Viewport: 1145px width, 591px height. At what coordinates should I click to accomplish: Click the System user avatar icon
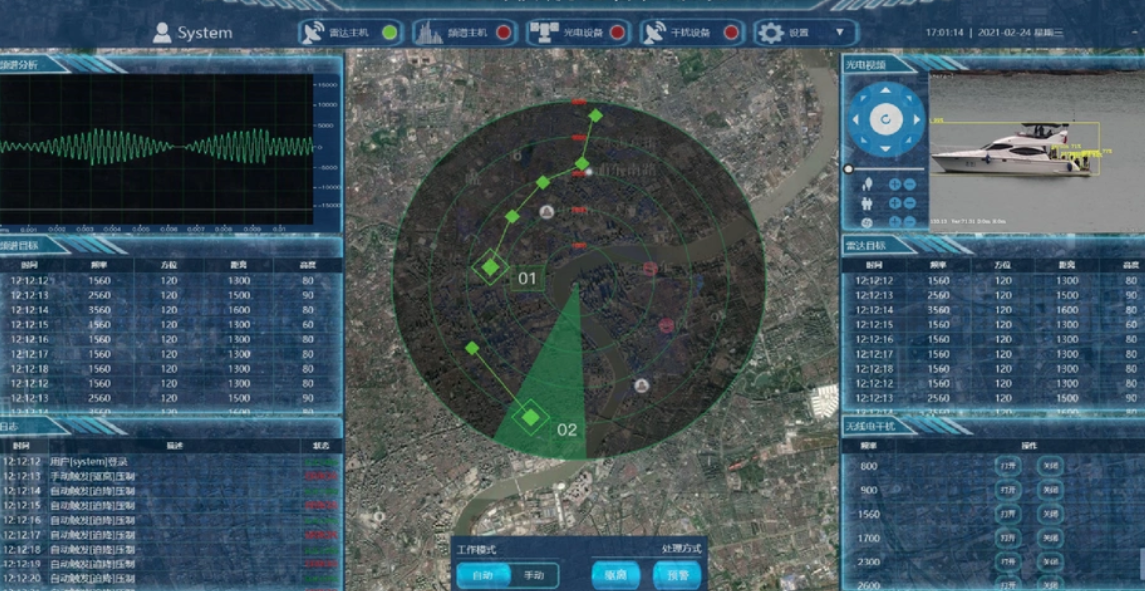(162, 32)
